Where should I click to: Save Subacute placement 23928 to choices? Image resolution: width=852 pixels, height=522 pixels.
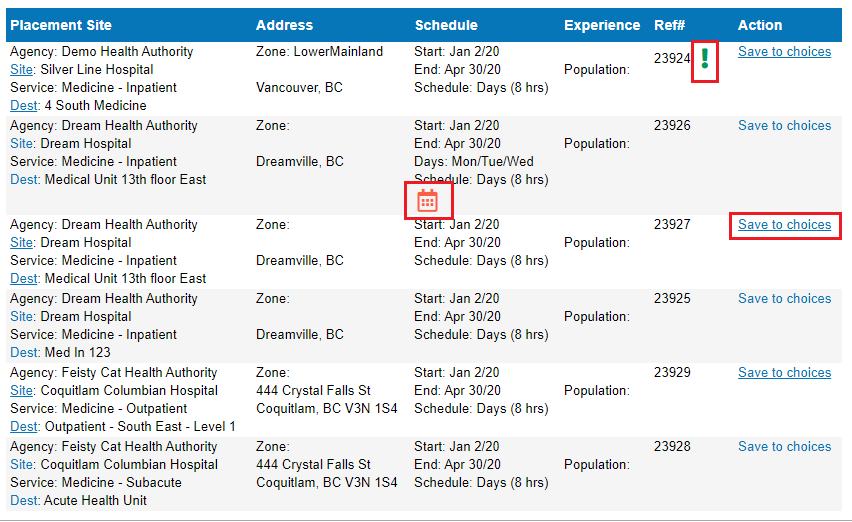tap(784, 446)
